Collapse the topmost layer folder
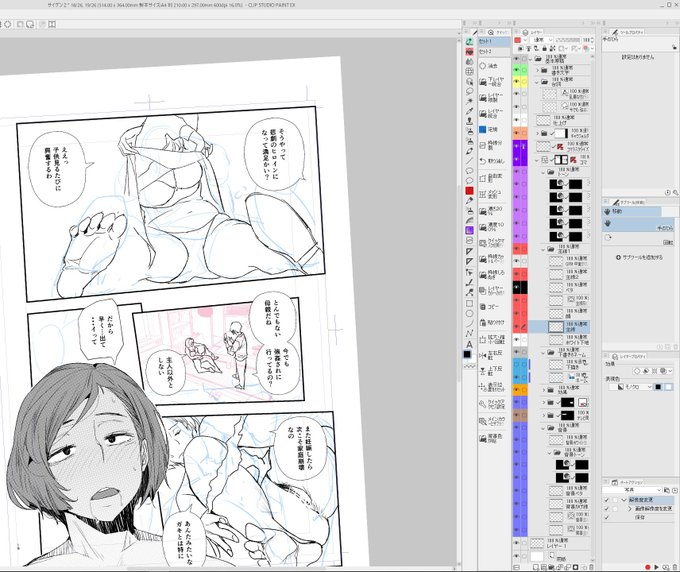The width and height of the screenshot is (680, 572). pos(531,59)
